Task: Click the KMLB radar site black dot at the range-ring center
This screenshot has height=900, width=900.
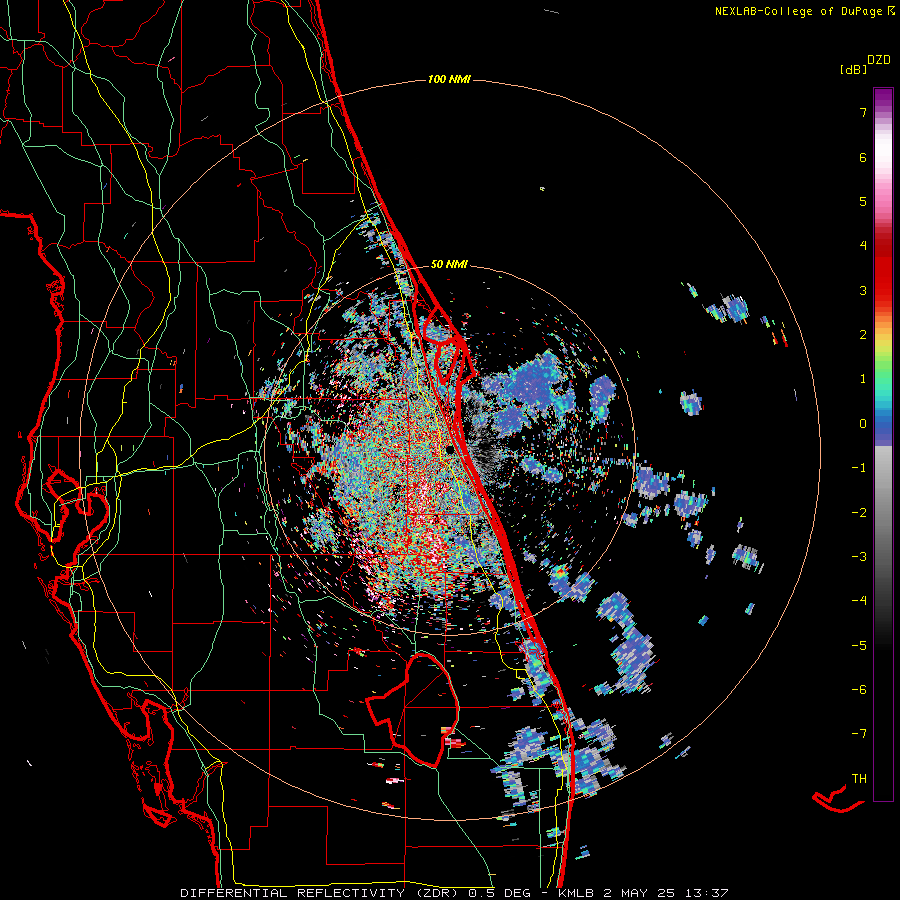Action: (x=450, y=450)
